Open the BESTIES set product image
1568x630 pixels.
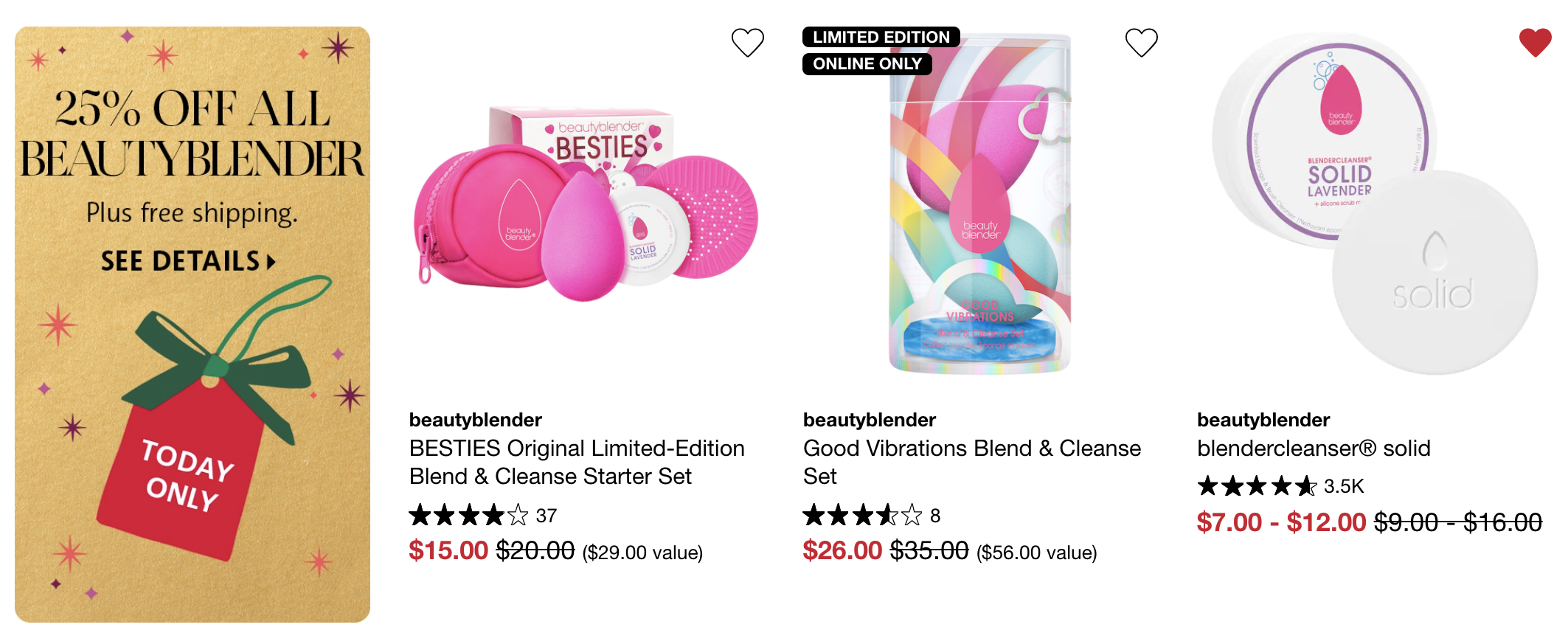pyautogui.click(x=586, y=205)
